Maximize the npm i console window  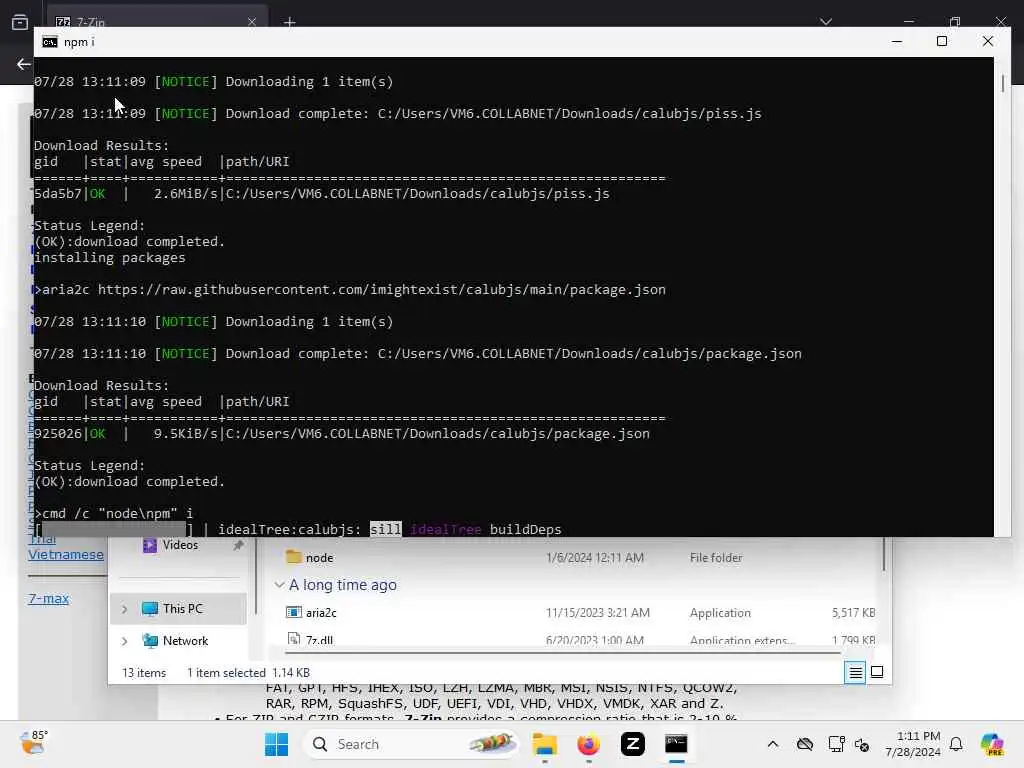pos(942,41)
